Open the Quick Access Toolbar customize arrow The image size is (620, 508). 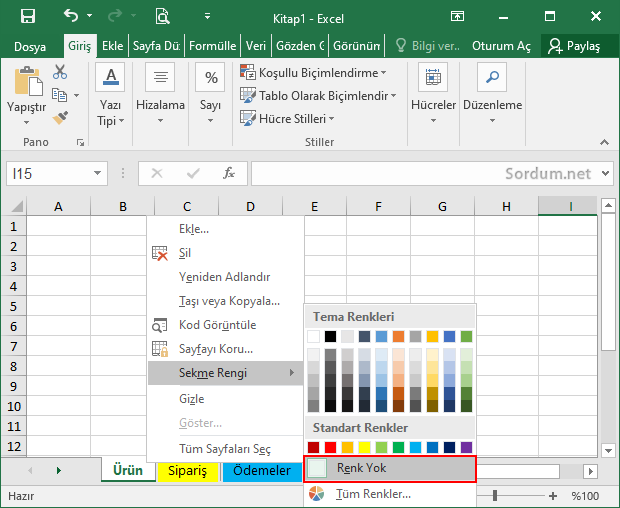[207, 16]
